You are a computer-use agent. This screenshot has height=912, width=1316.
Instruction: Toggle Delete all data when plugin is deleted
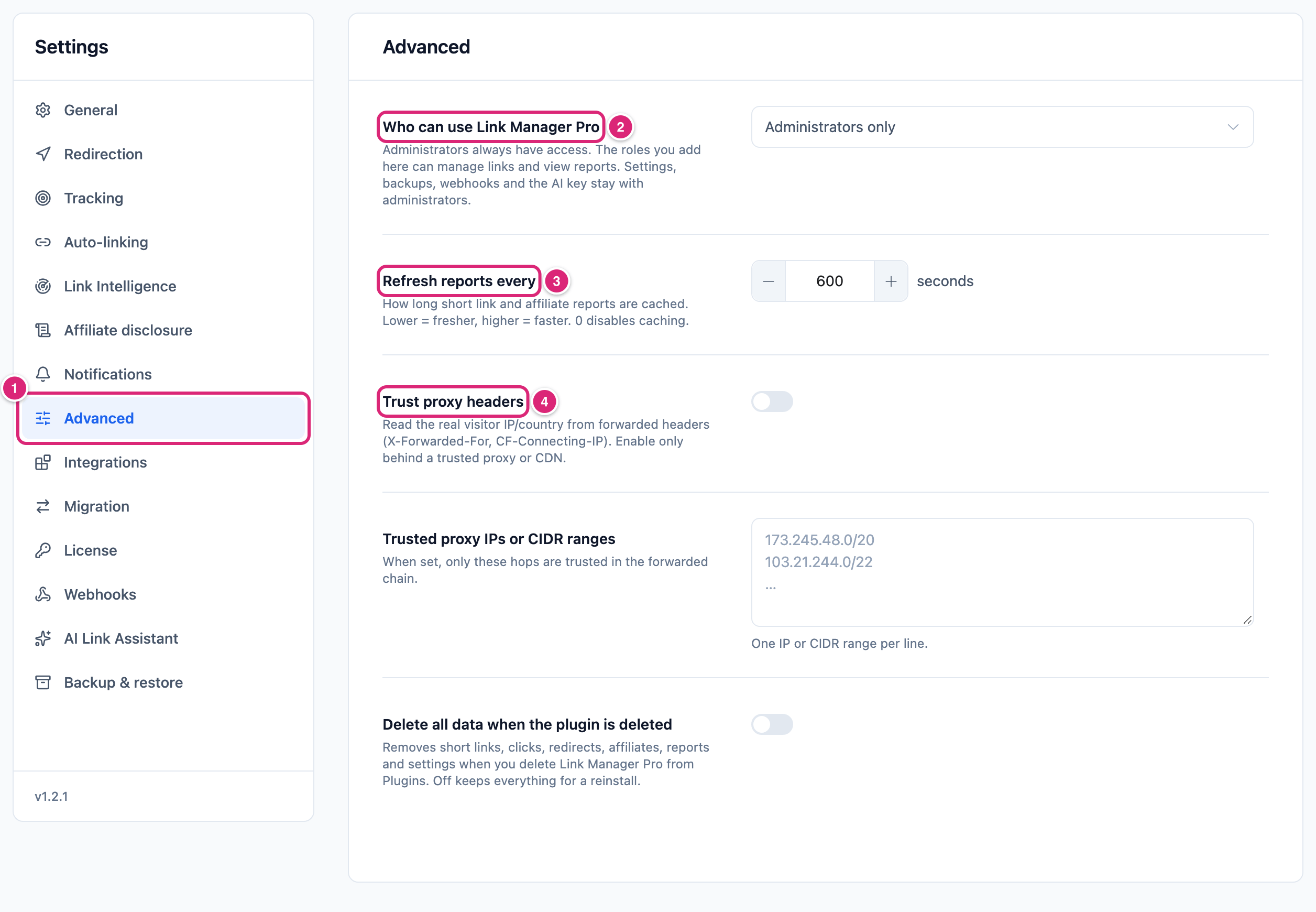(772, 724)
